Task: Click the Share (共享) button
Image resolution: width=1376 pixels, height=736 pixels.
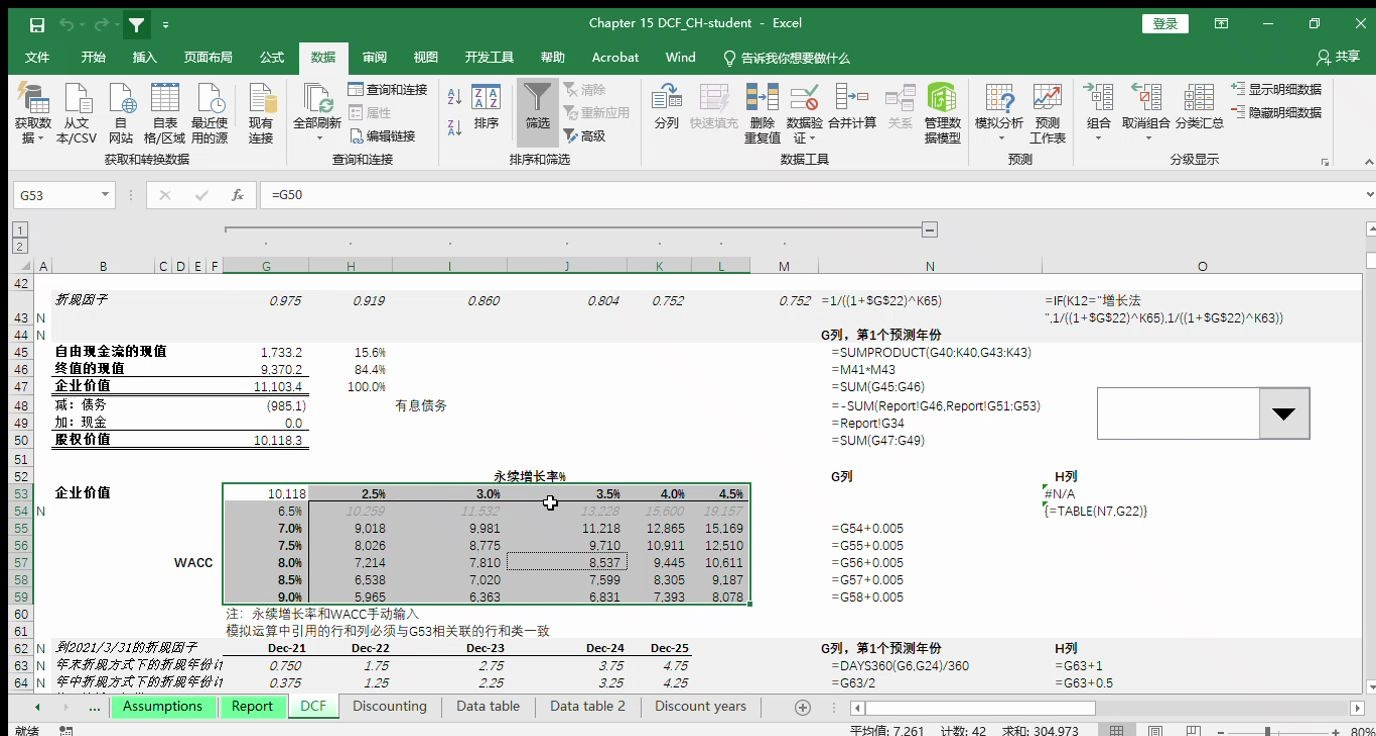Action: pyautogui.click(x=1339, y=57)
